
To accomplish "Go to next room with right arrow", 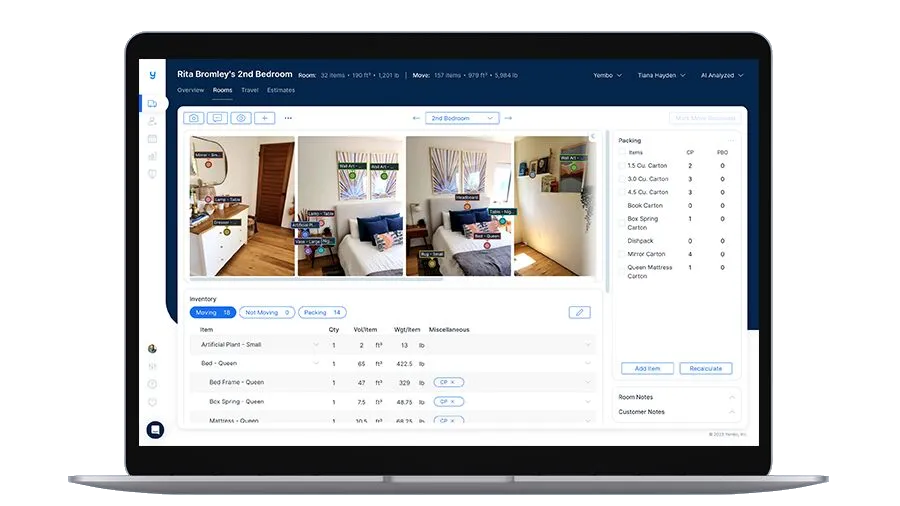I will click(508, 118).
